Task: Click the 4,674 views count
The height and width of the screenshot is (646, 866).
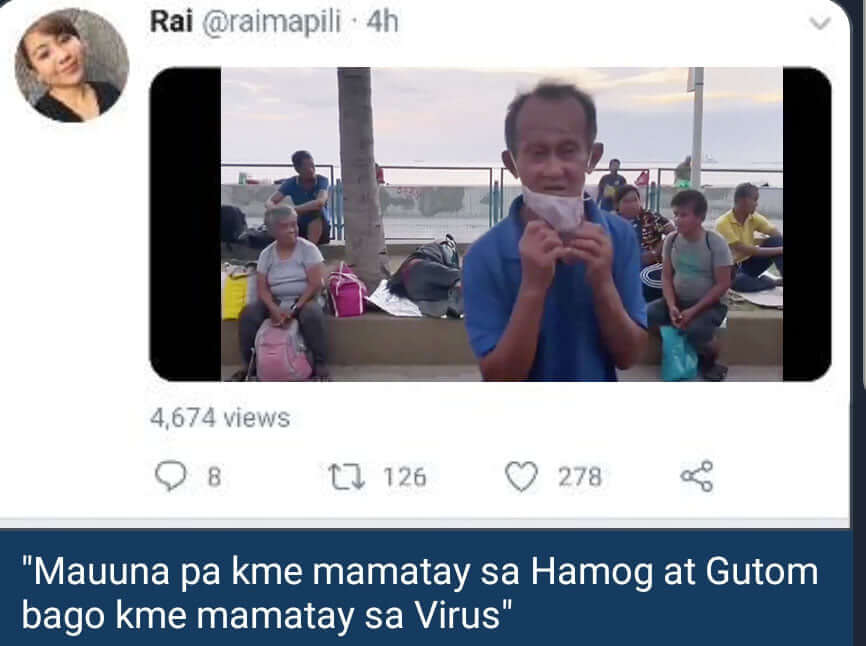Action: 220,418
